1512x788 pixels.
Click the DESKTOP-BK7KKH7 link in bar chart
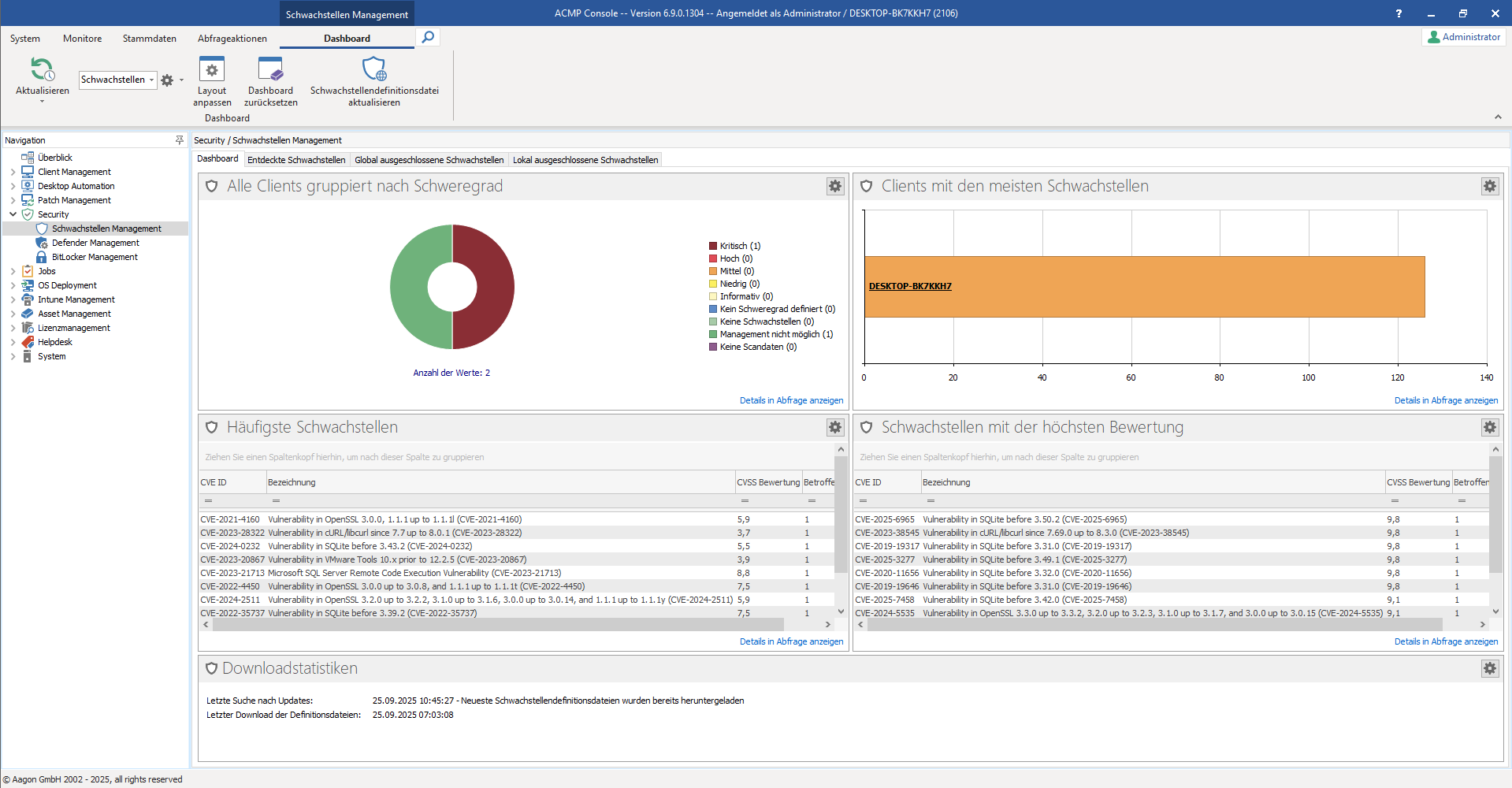tap(910, 286)
